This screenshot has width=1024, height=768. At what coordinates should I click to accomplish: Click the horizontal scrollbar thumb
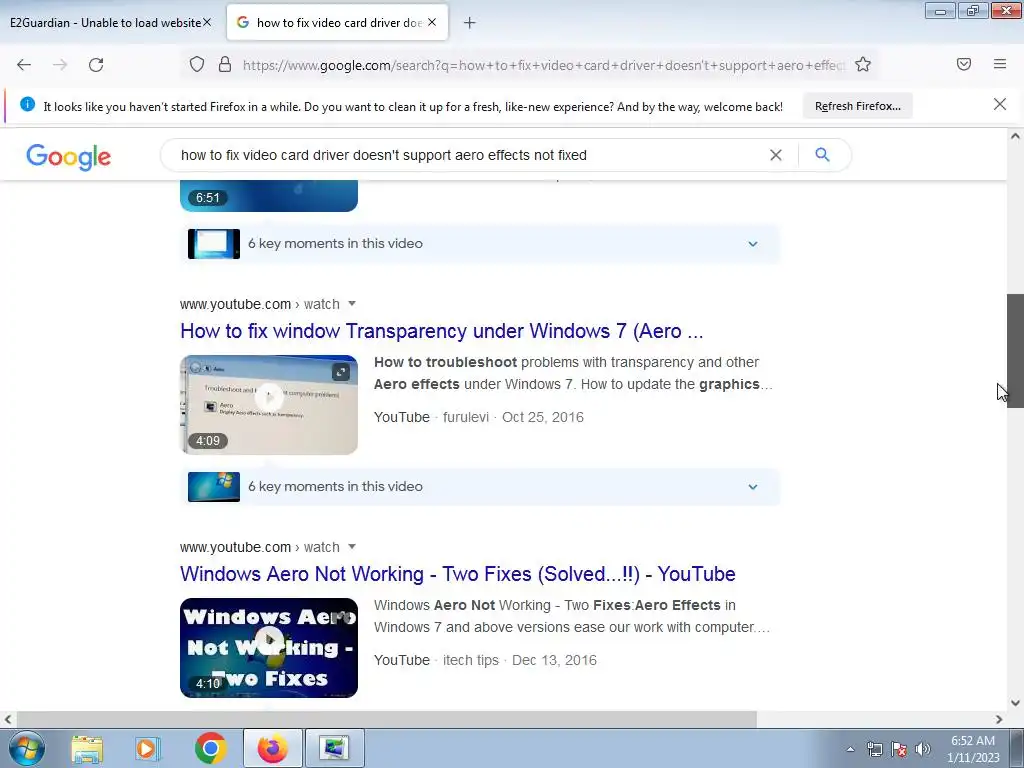(x=386, y=720)
